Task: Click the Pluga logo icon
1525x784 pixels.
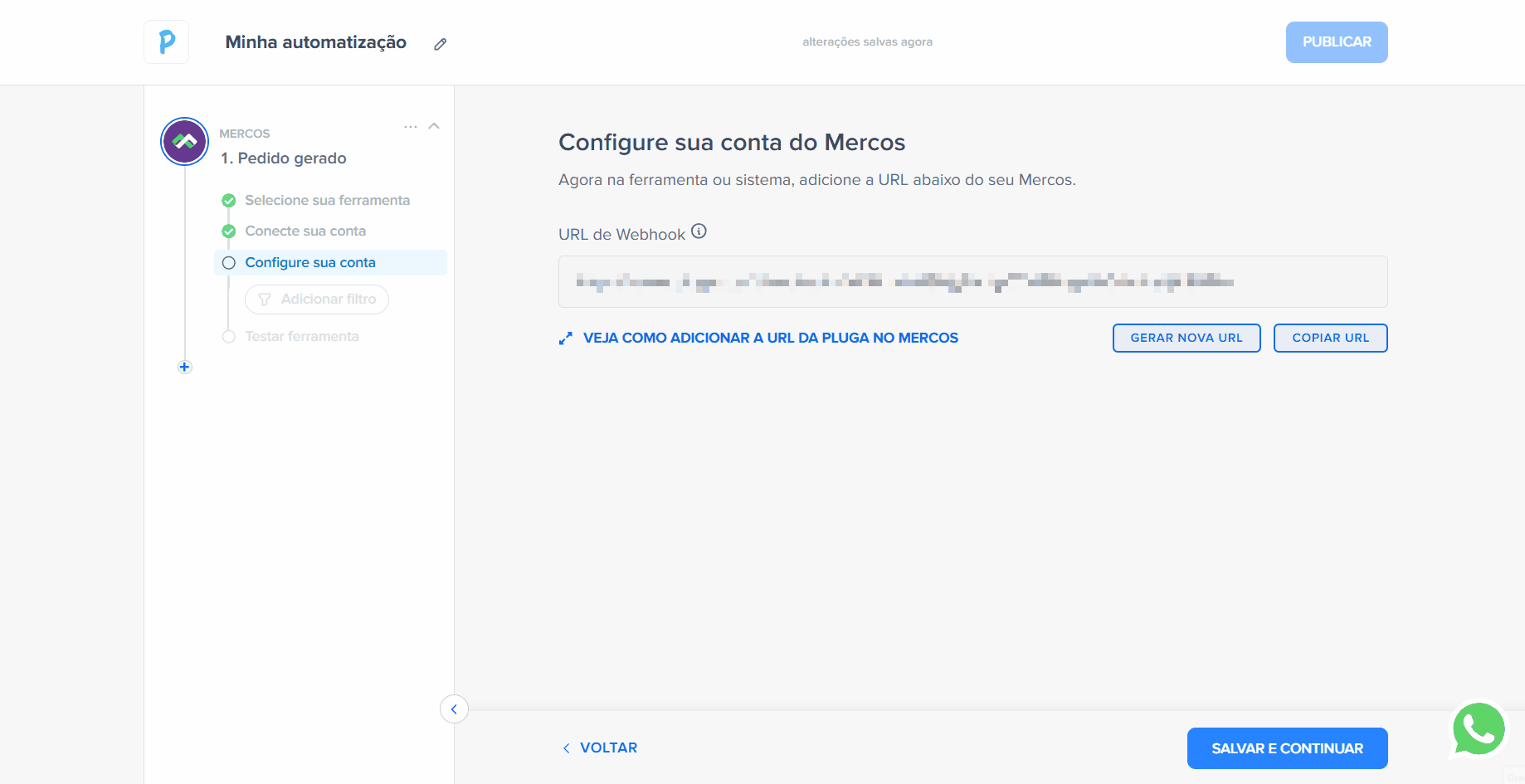Action: pos(167,42)
